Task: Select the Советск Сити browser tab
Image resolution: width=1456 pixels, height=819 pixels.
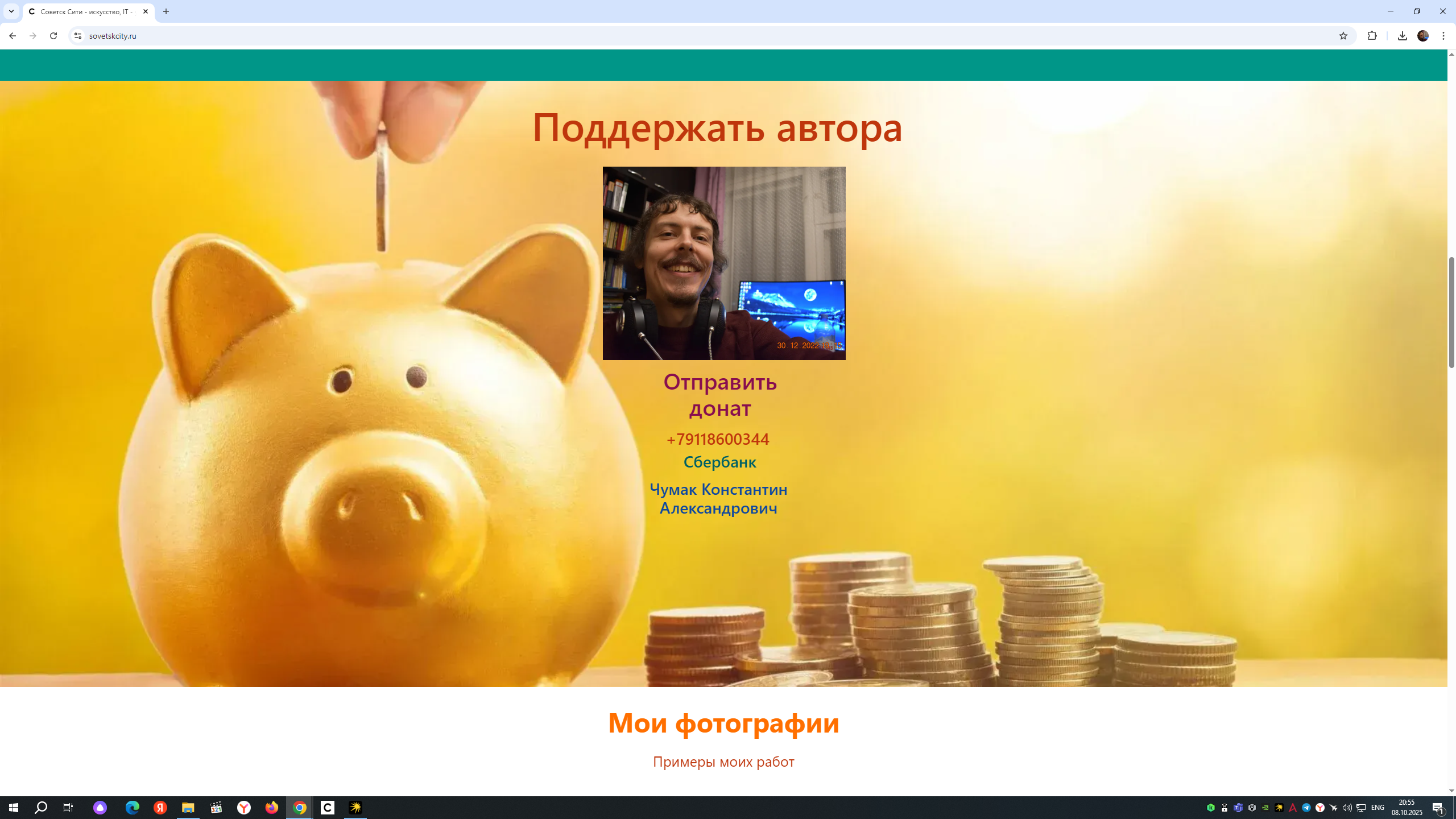Action: click(x=89, y=11)
